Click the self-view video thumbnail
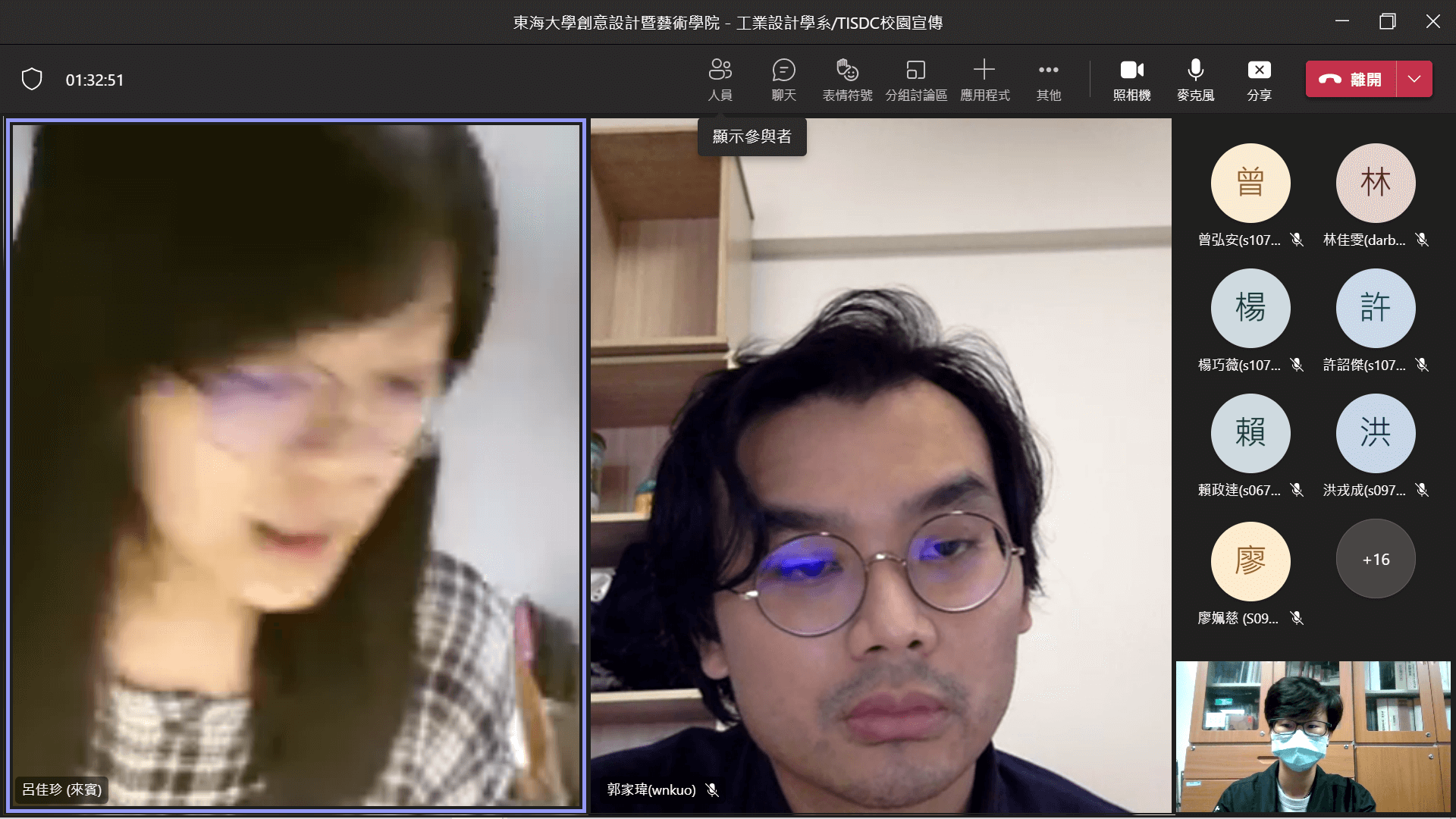Image resolution: width=1456 pixels, height=819 pixels. pyautogui.click(x=1313, y=736)
